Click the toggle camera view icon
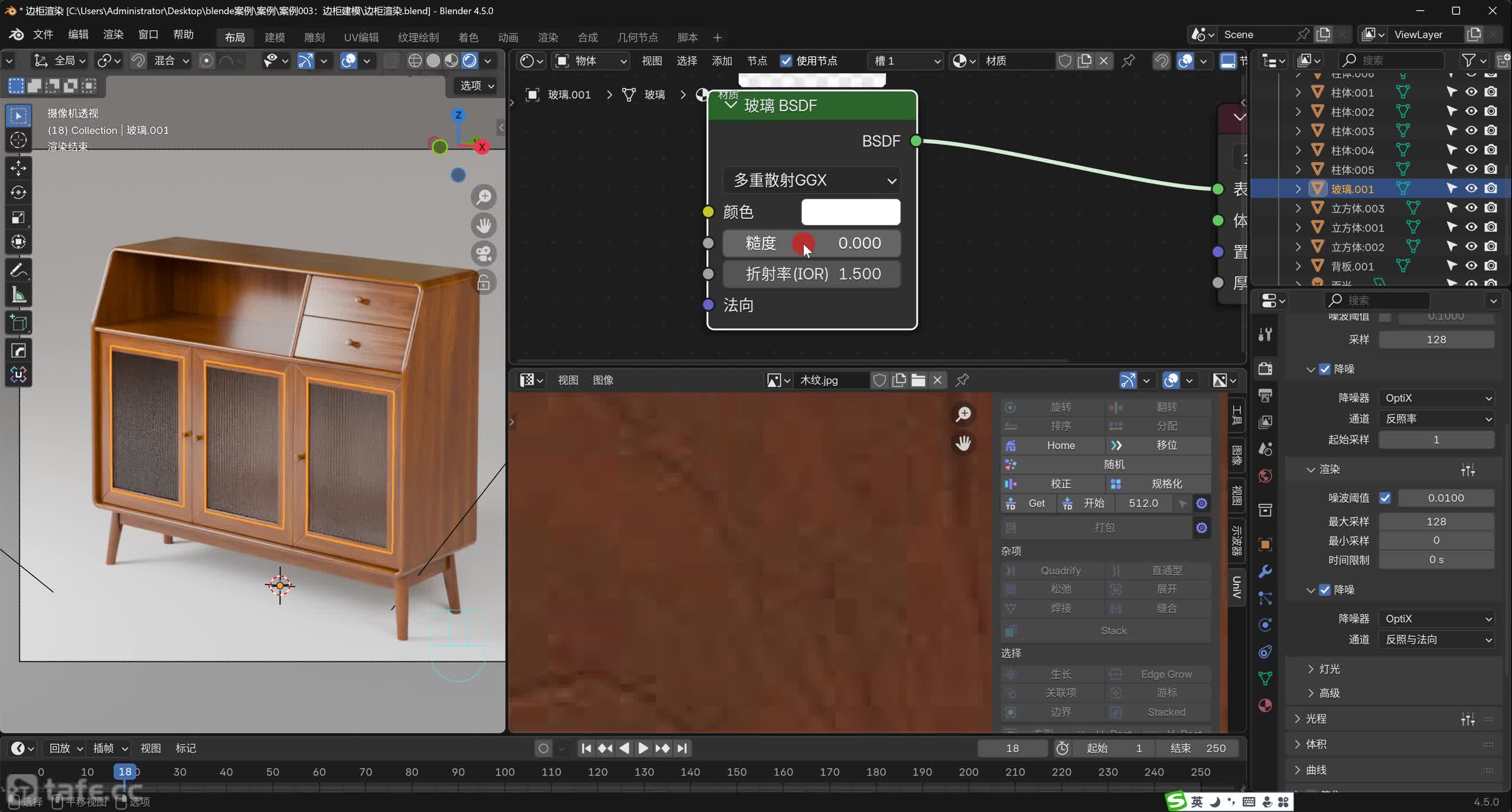Viewport: 1512px width, 812px height. coord(484,254)
